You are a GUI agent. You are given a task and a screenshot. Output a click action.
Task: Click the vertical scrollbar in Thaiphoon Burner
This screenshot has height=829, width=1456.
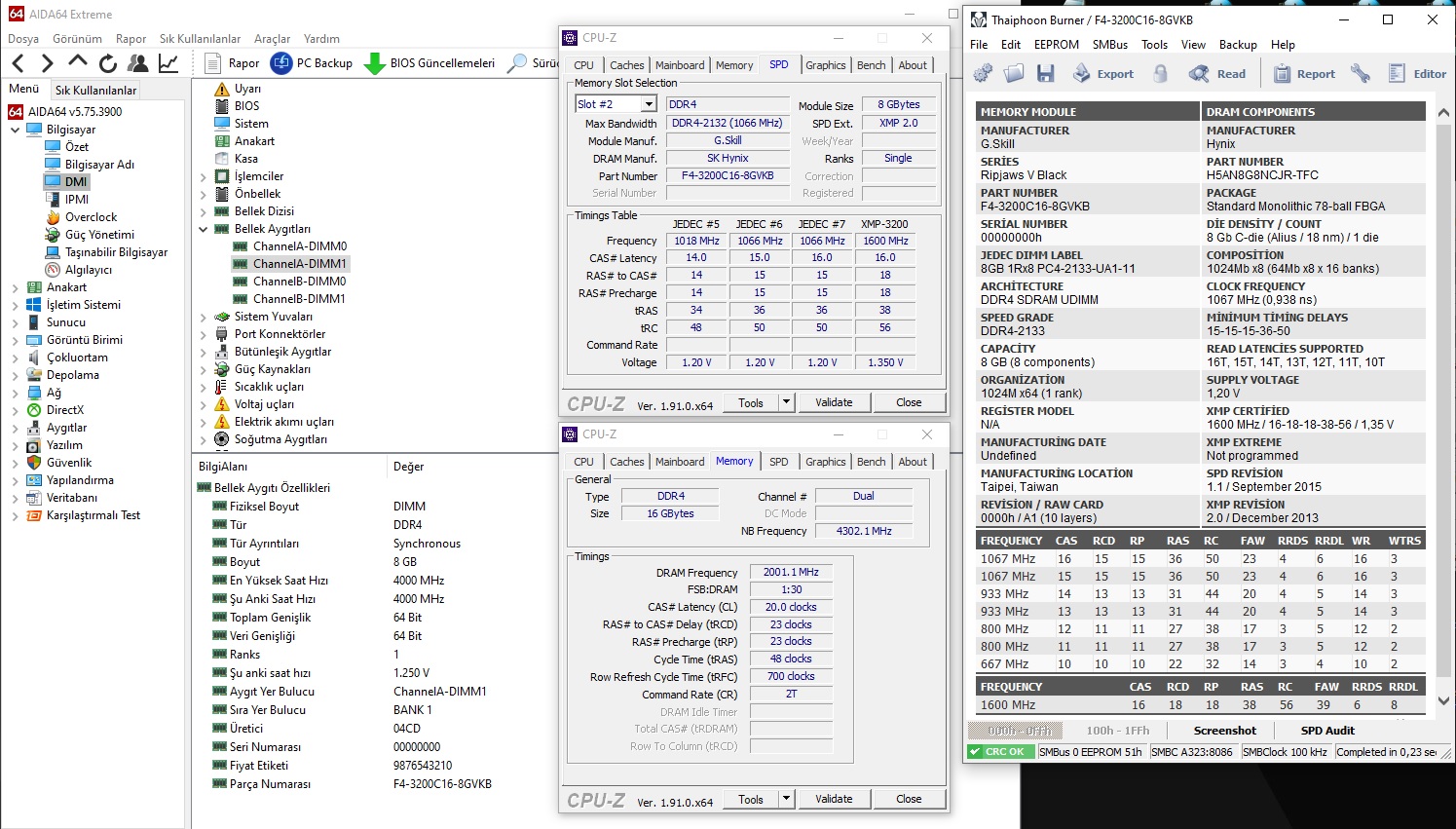(x=1444, y=402)
